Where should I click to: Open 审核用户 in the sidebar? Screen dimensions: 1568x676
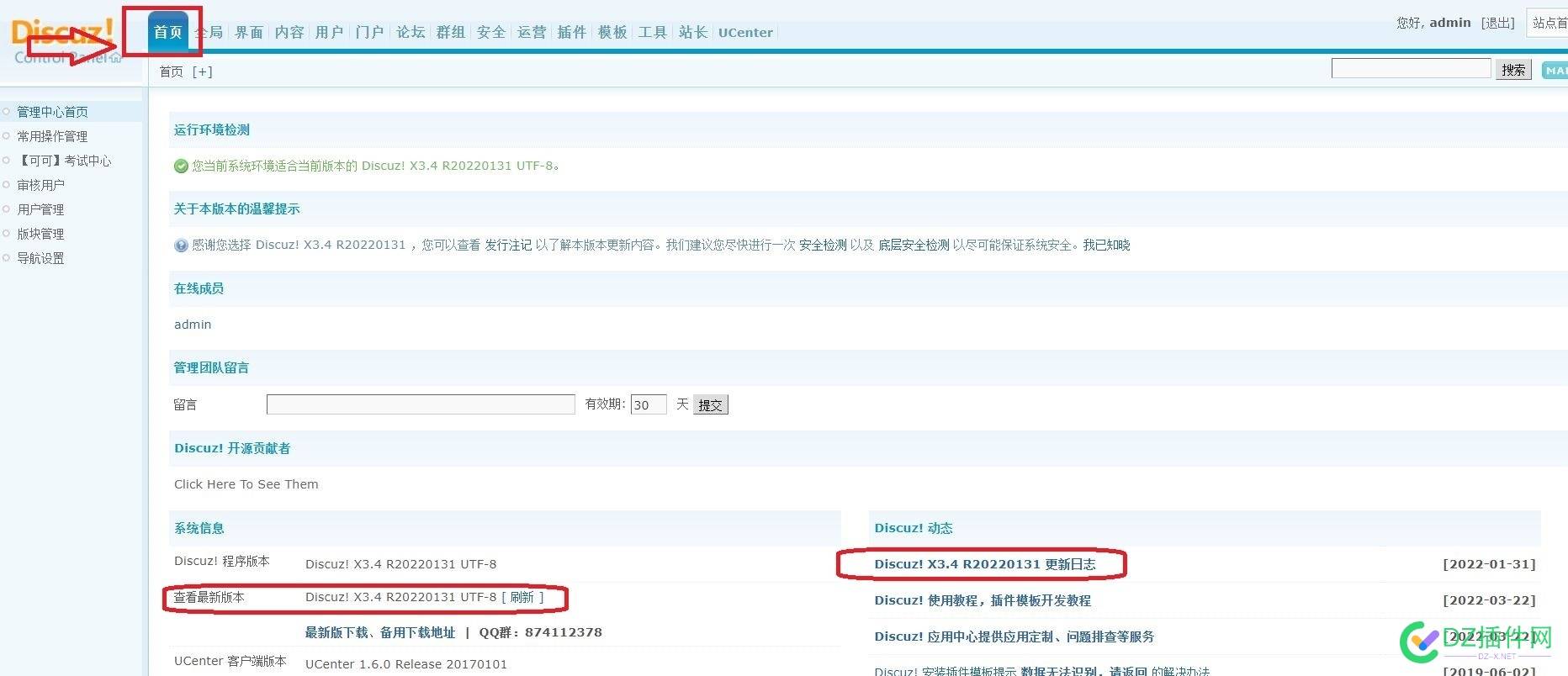pos(40,185)
